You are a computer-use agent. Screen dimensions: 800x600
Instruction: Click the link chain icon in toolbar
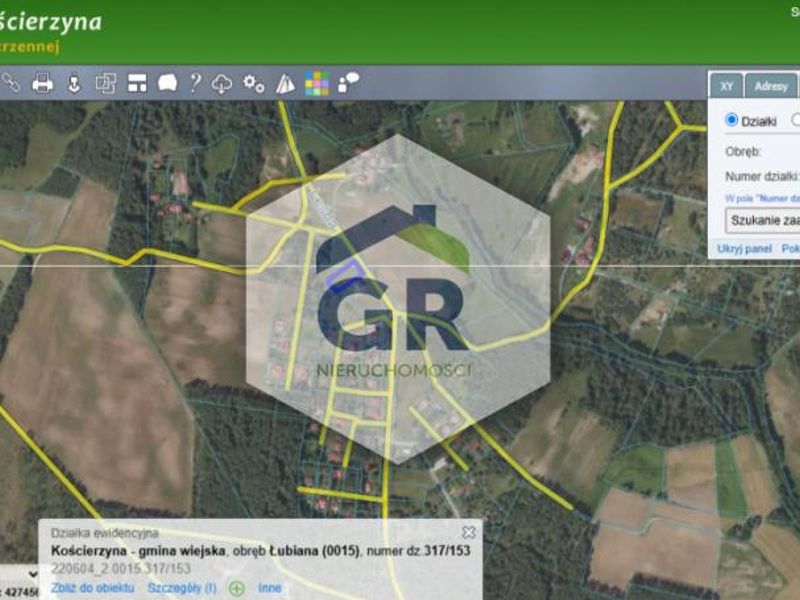pos(10,83)
